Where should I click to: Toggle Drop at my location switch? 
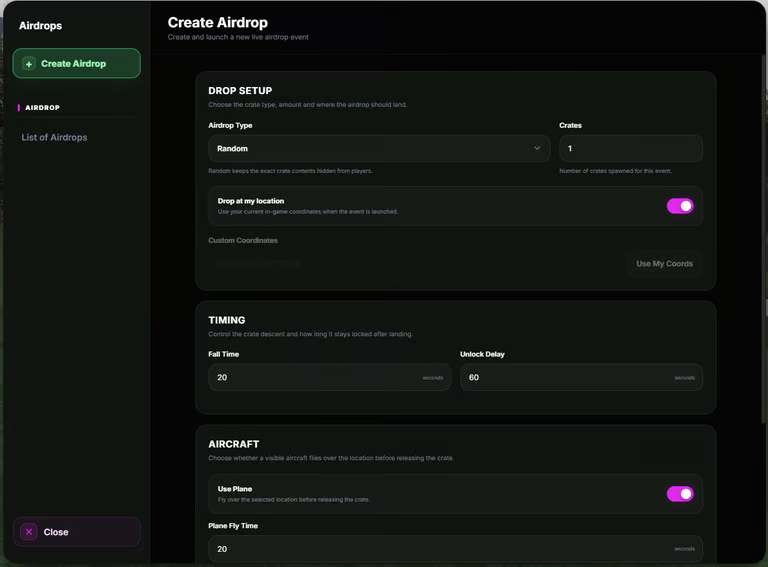pyautogui.click(x=680, y=206)
